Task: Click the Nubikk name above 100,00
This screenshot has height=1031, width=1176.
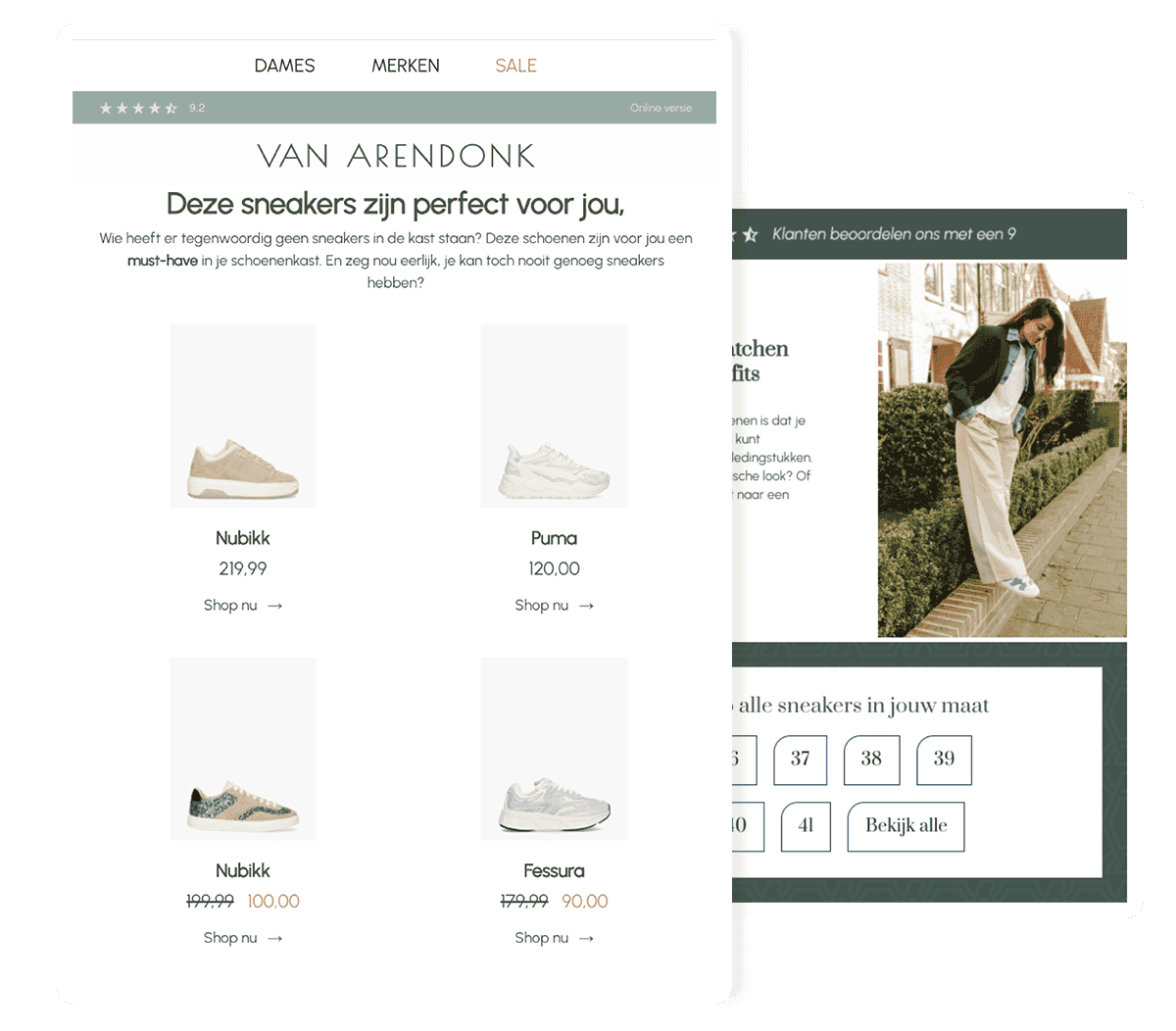Action: [x=243, y=870]
